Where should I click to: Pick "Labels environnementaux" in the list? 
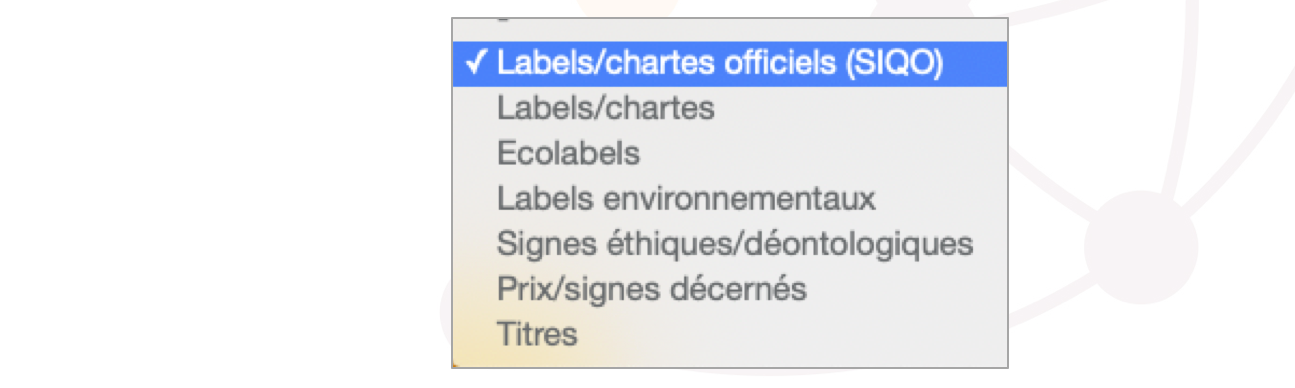pyautogui.click(x=730, y=198)
